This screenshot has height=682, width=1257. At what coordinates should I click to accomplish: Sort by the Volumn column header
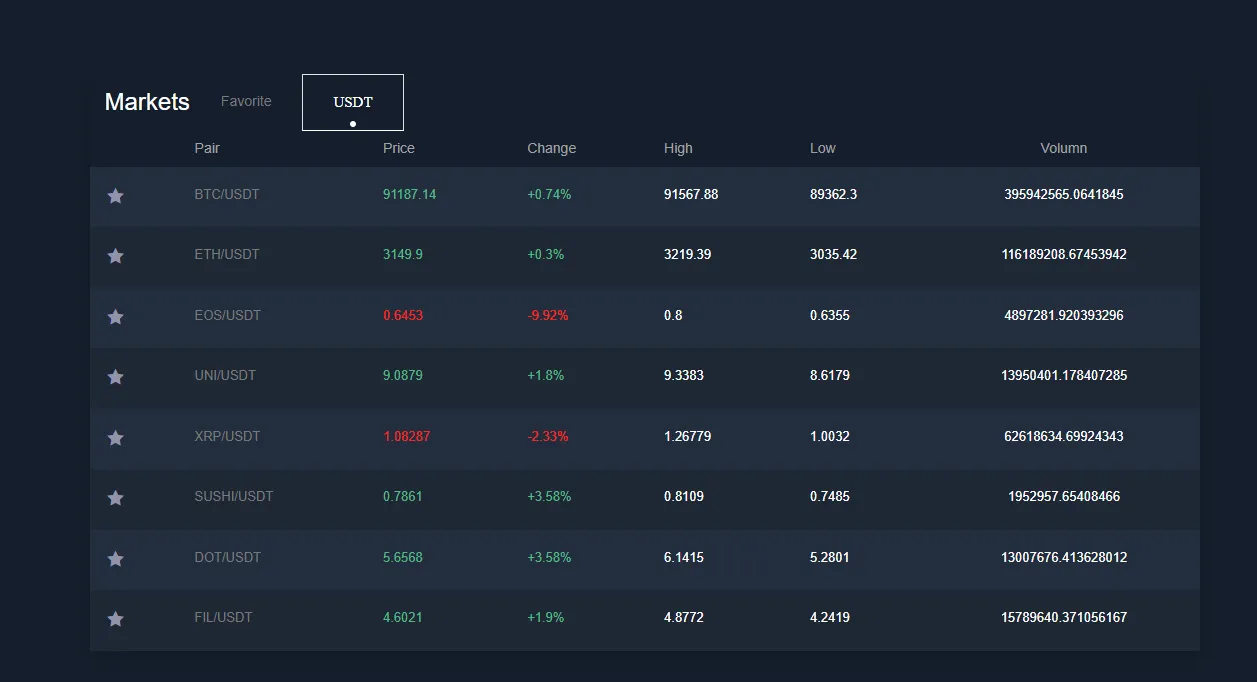pos(1064,148)
